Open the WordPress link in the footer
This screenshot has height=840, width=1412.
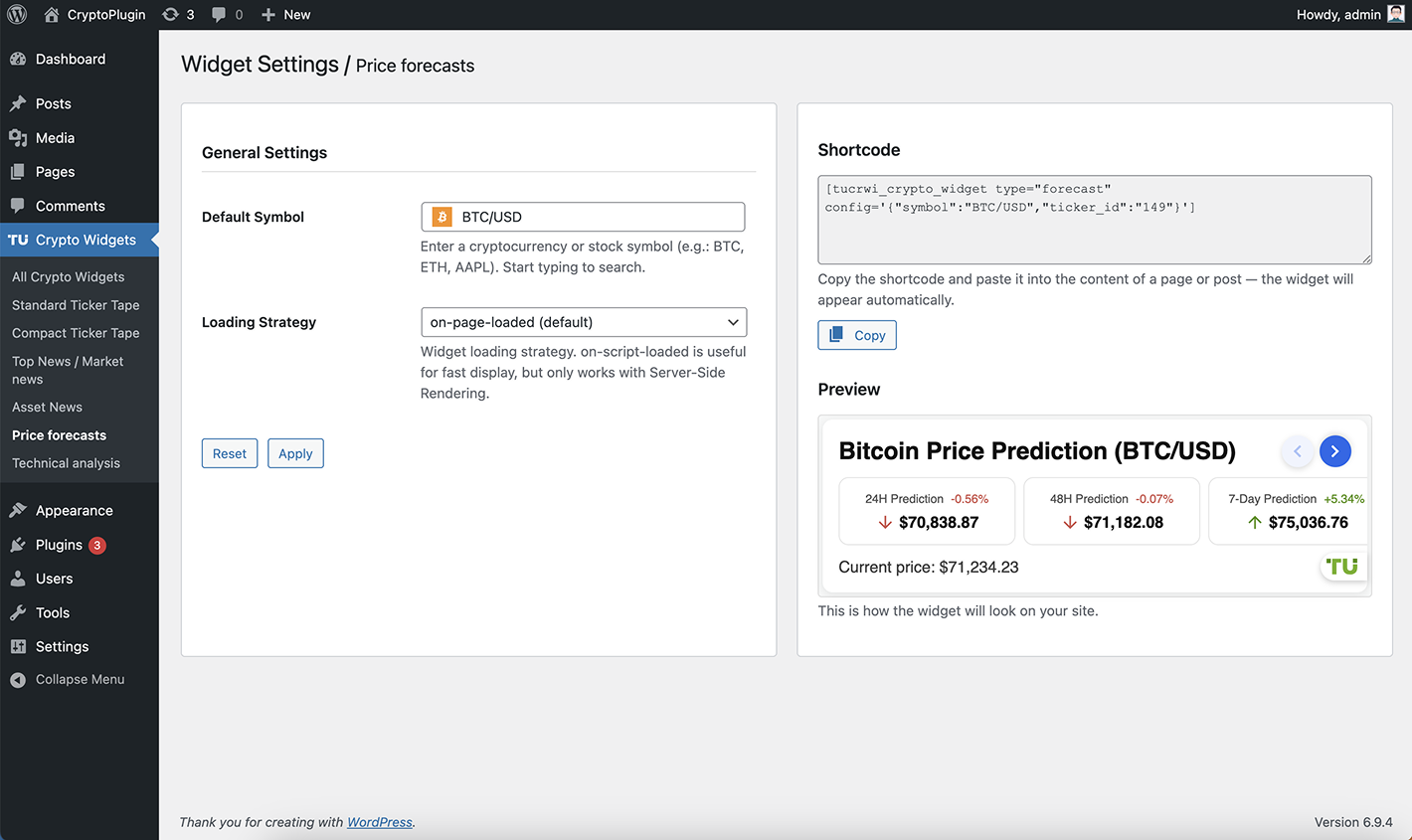(x=379, y=821)
